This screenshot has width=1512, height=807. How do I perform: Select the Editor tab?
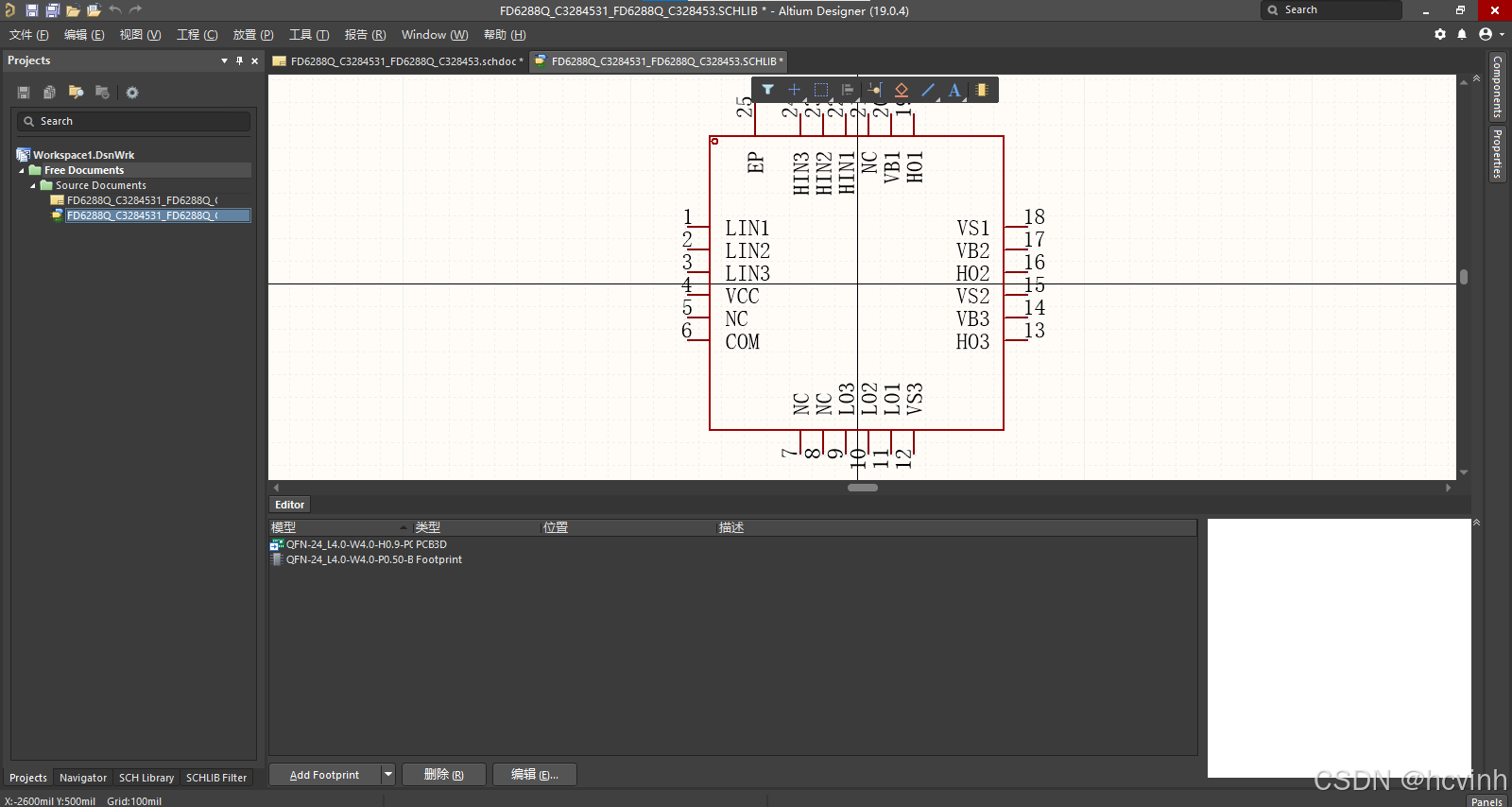tap(289, 505)
